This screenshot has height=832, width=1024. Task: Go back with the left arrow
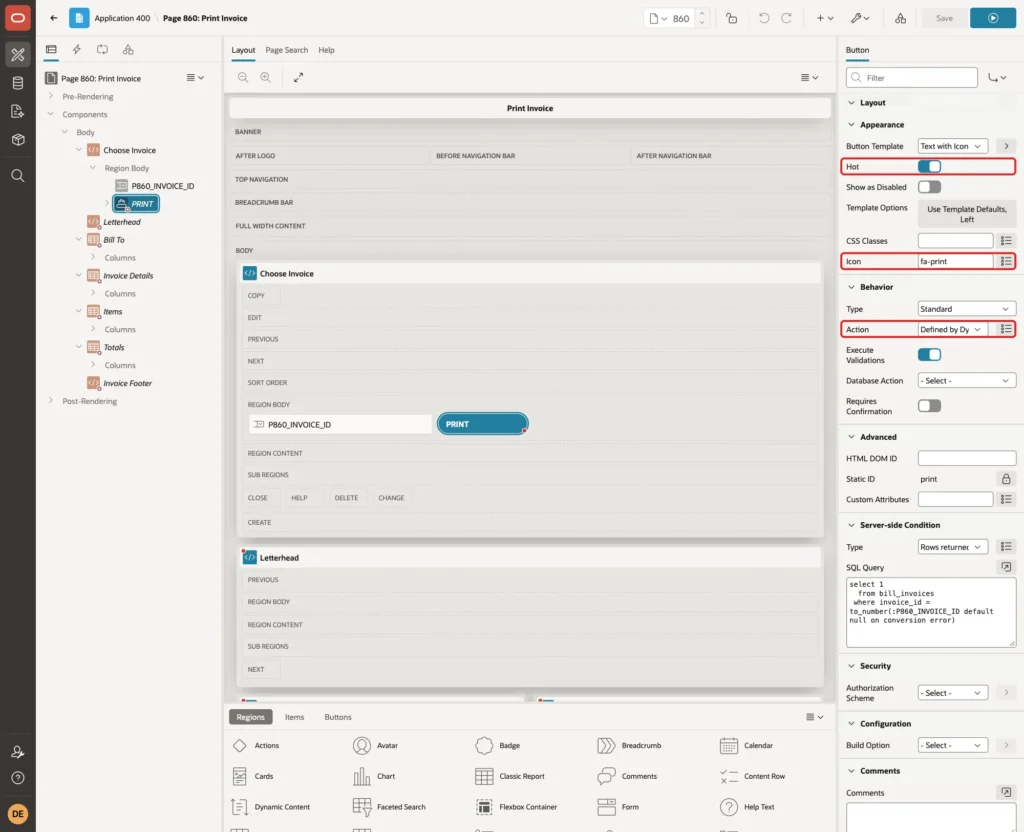54,18
